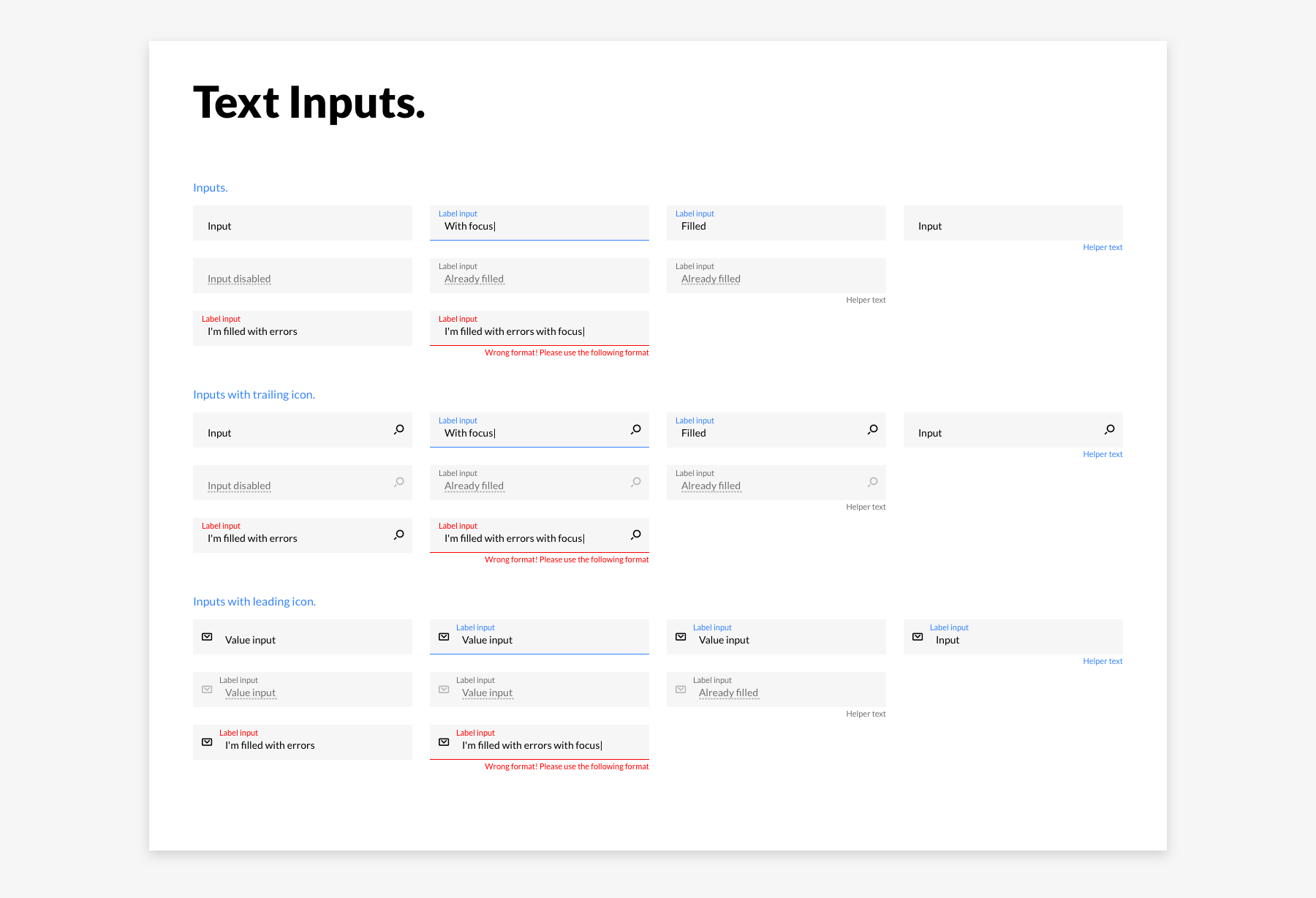Click 'Already filled' field without helper text in Inputs section
Screen dimensions: 1316x898
point(540,276)
